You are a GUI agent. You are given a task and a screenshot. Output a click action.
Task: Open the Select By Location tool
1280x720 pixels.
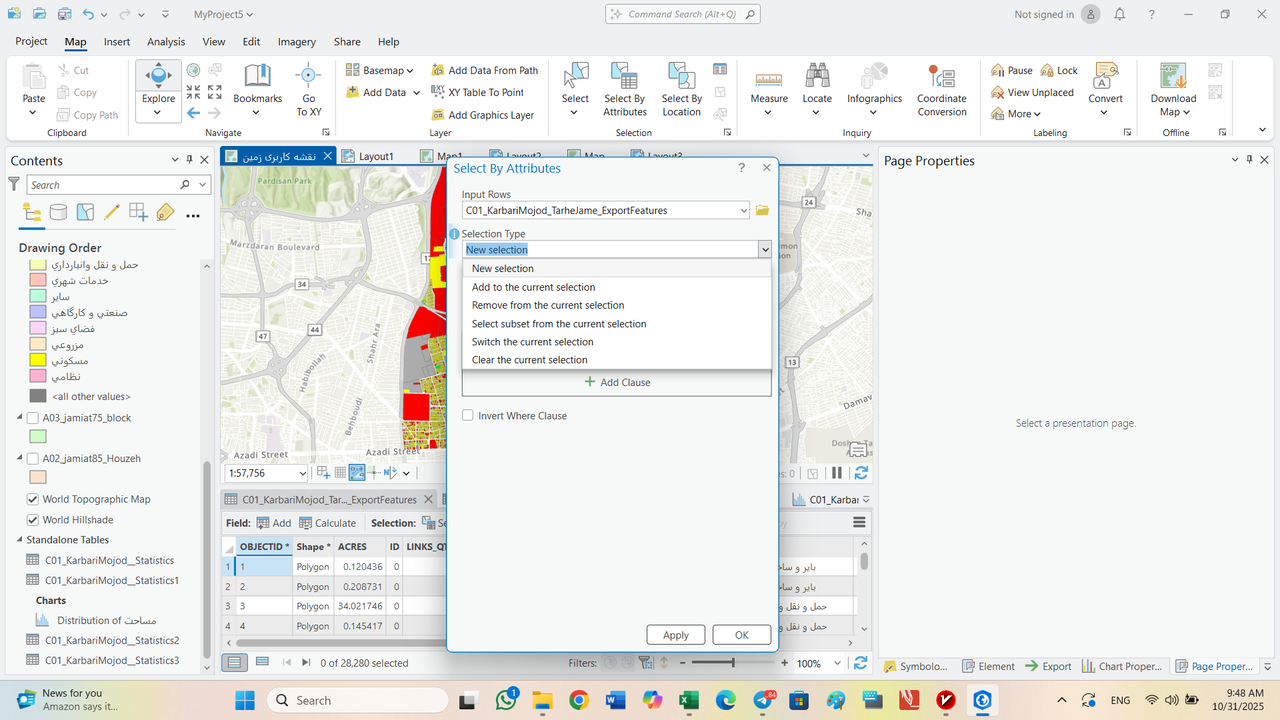pyautogui.click(x=681, y=90)
